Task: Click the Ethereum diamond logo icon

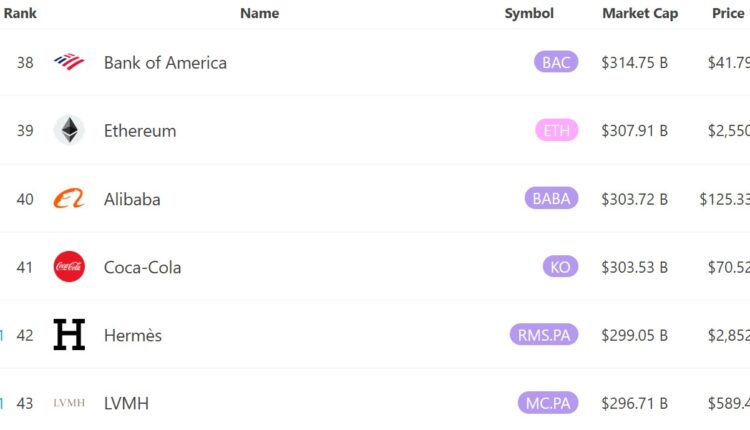Action: (69, 130)
